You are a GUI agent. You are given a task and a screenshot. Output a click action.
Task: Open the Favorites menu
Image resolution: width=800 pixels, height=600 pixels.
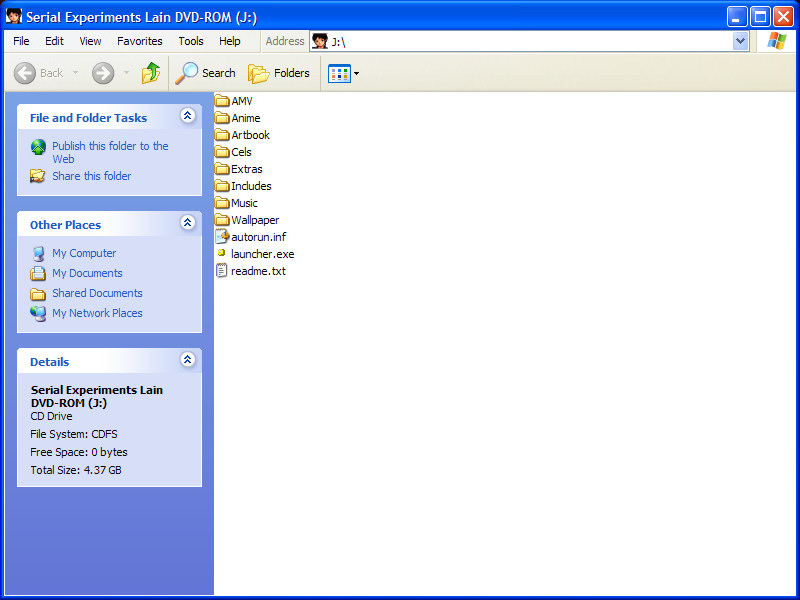tap(139, 41)
